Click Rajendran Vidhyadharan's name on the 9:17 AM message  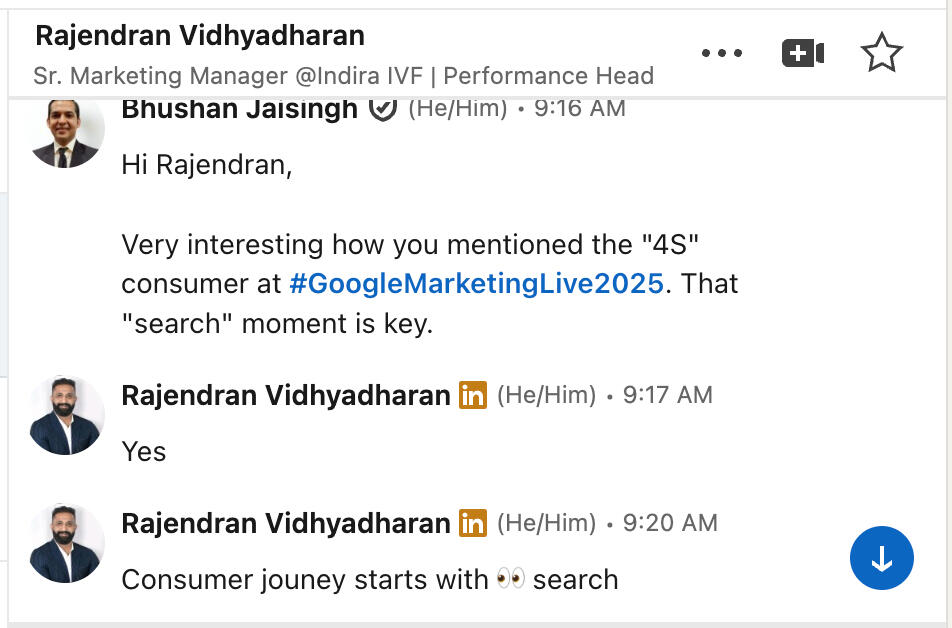click(285, 395)
